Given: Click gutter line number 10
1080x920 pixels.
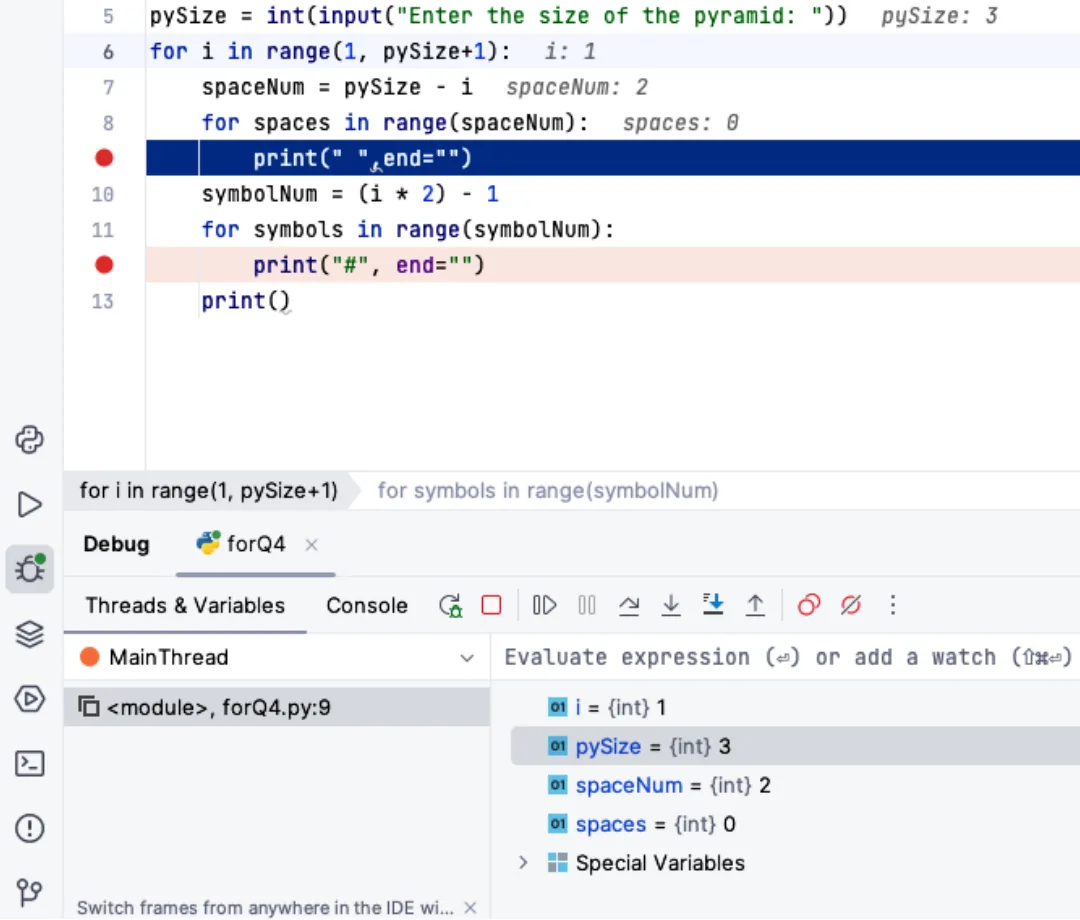Looking at the screenshot, I should point(103,194).
